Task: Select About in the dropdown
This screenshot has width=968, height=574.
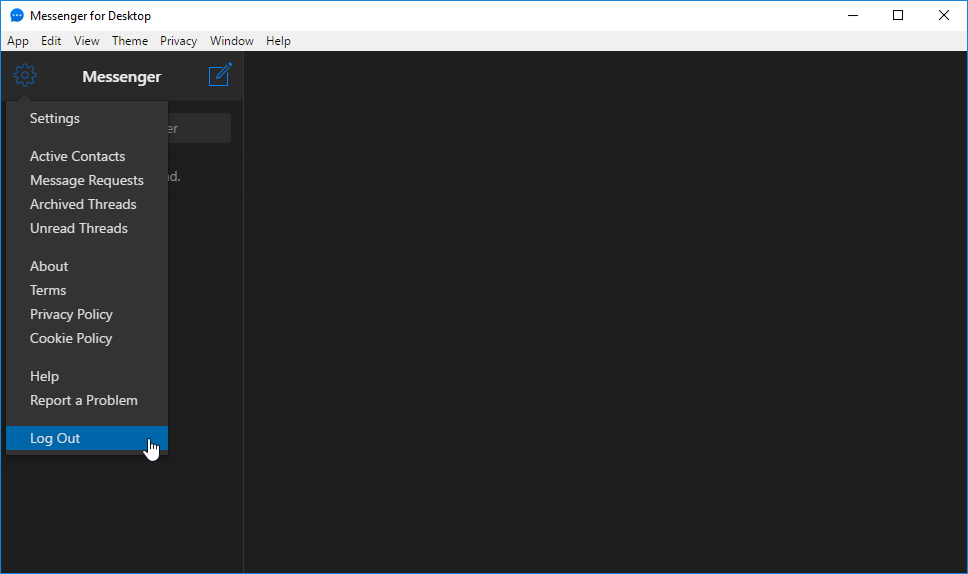Action: [x=87, y=267]
